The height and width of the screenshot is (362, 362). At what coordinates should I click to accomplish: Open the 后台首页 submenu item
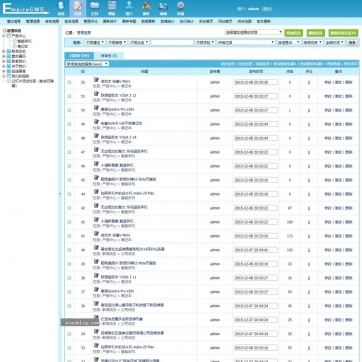click(206, 21)
